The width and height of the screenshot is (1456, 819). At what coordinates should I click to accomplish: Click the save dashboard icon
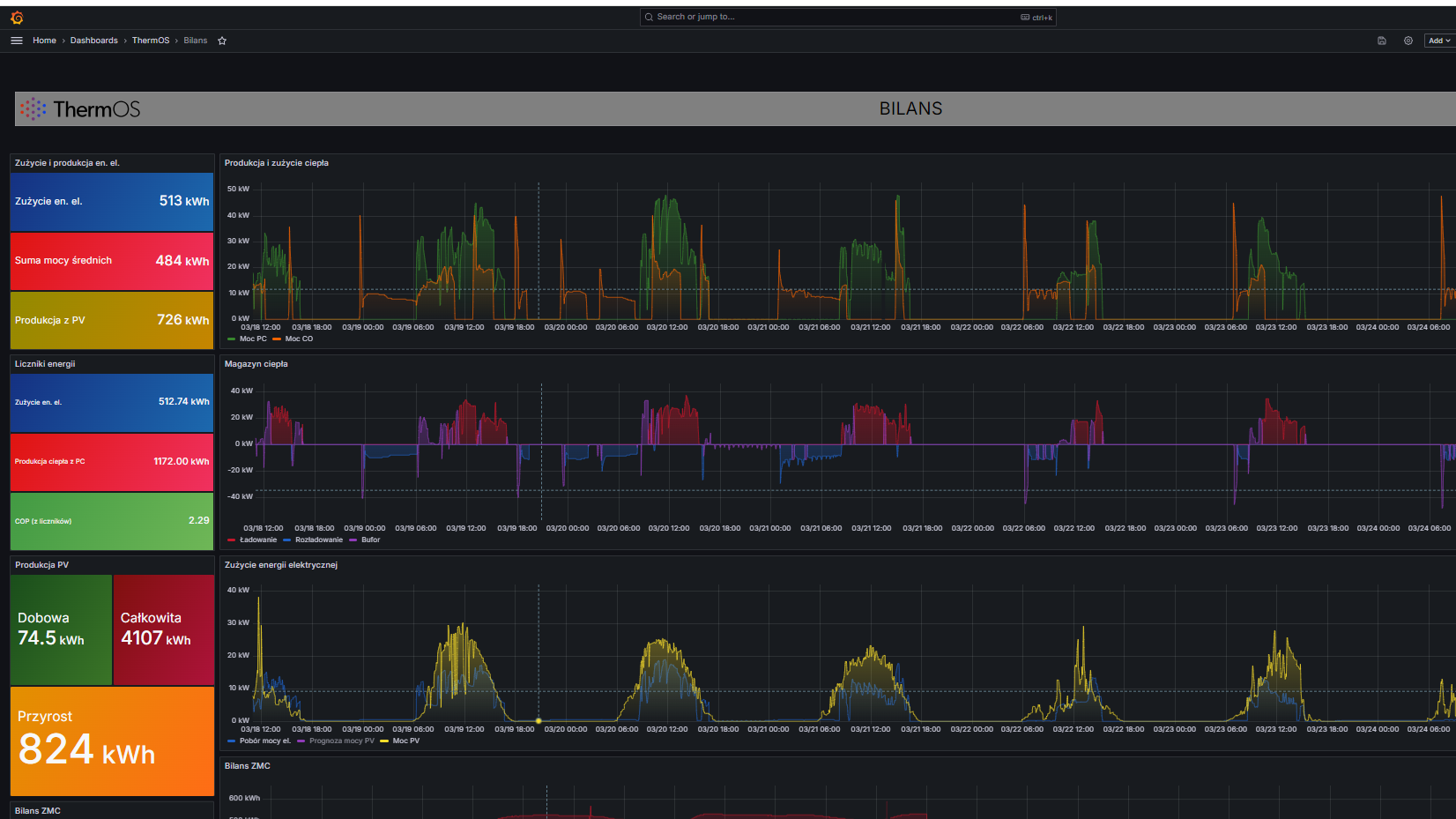tap(1381, 41)
